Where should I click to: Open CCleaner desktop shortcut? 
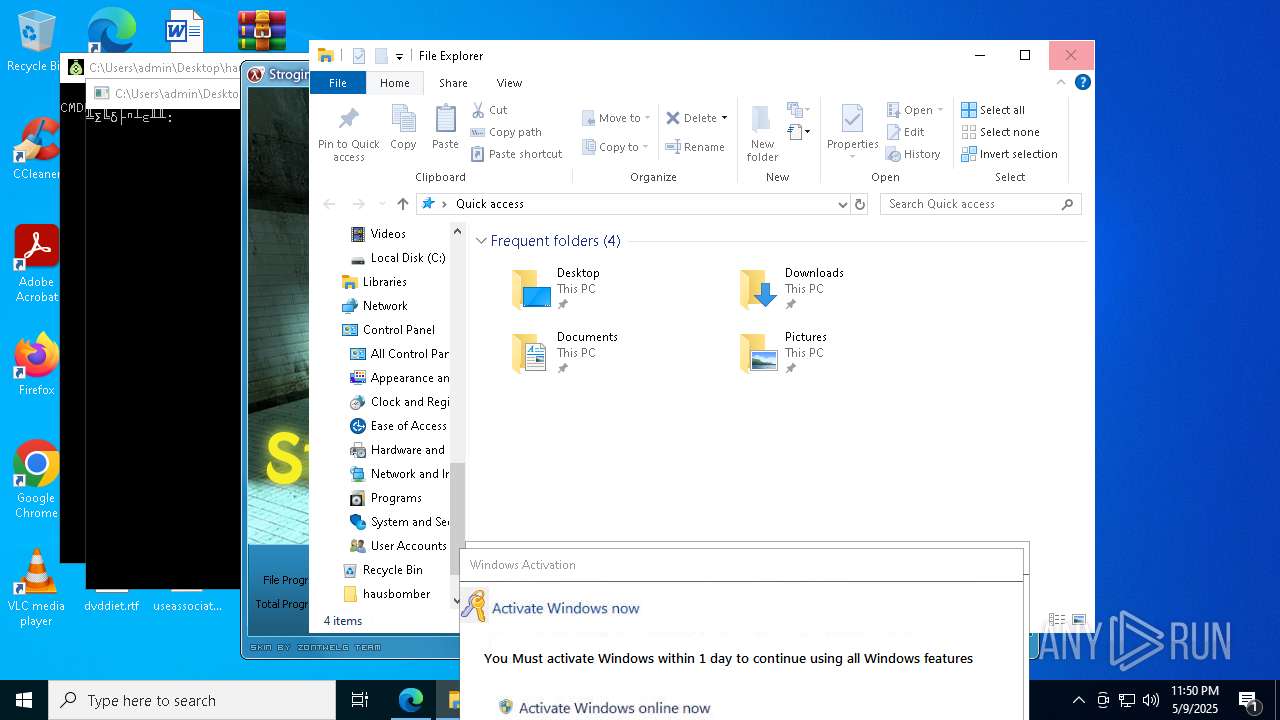click(x=36, y=149)
